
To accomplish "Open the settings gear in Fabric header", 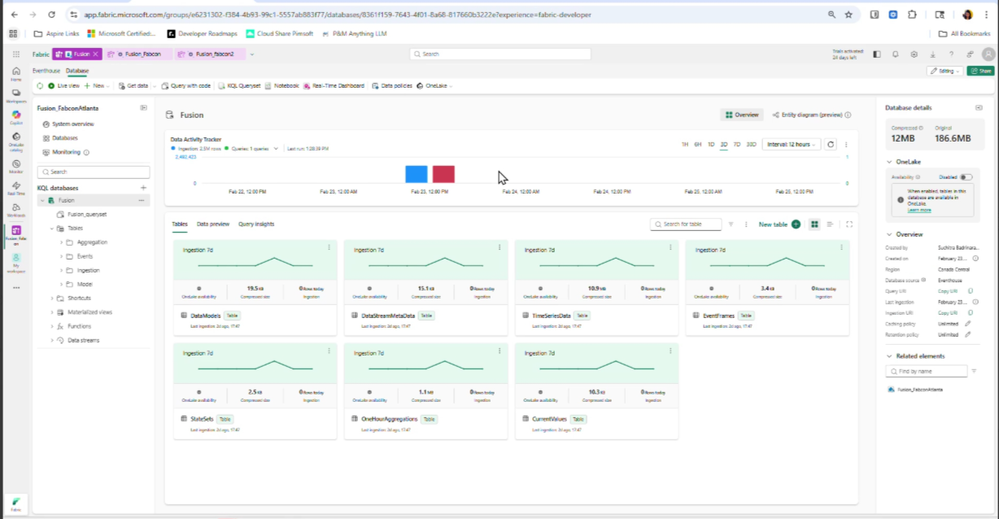I will [x=914, y=55].
